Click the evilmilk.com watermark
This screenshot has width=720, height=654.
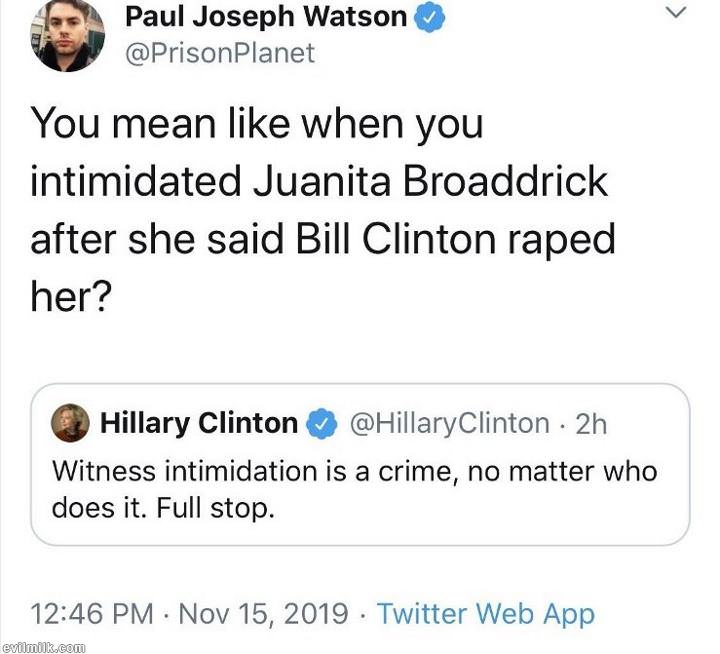[43, 648]
